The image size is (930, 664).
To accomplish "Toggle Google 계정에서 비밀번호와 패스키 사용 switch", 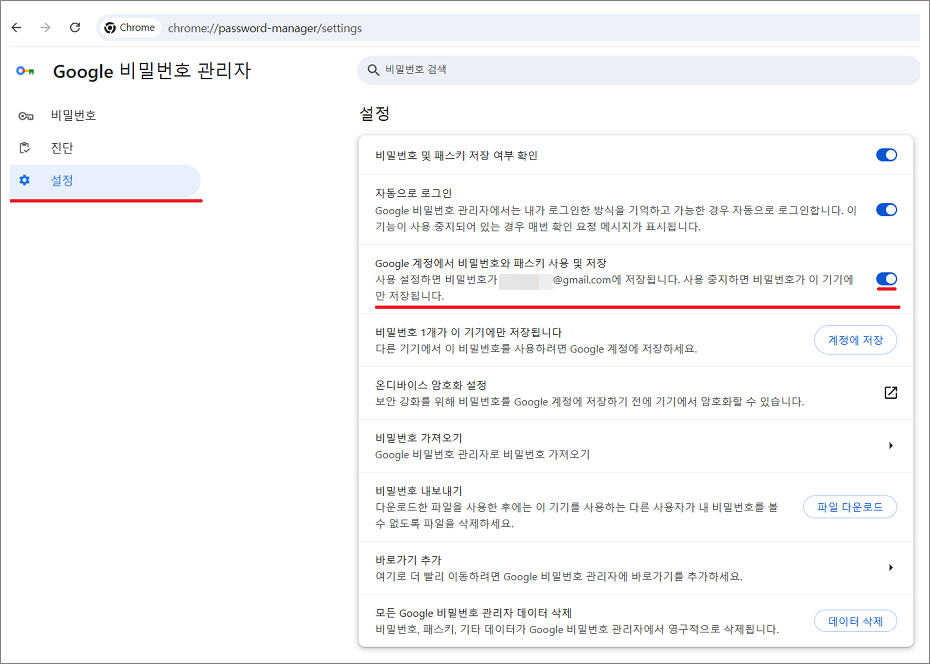I will 886,279.
